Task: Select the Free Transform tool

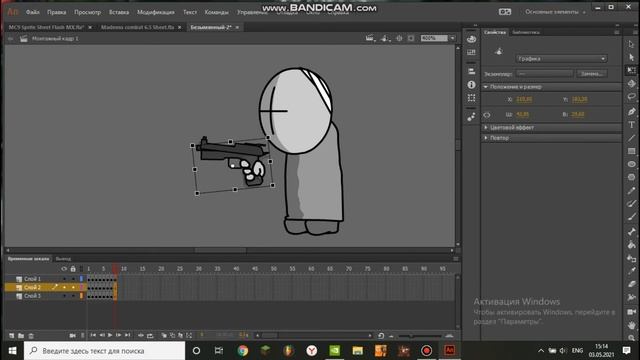Action: click(631, 71)
